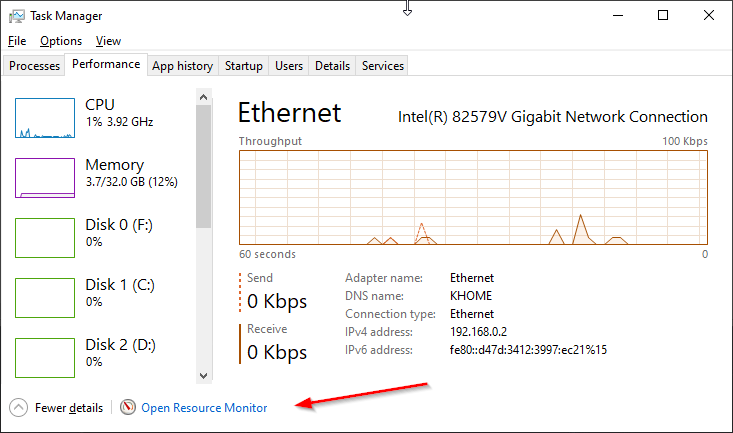Switch to the App history tab
The image size is (733, 433).
point(182,66)
